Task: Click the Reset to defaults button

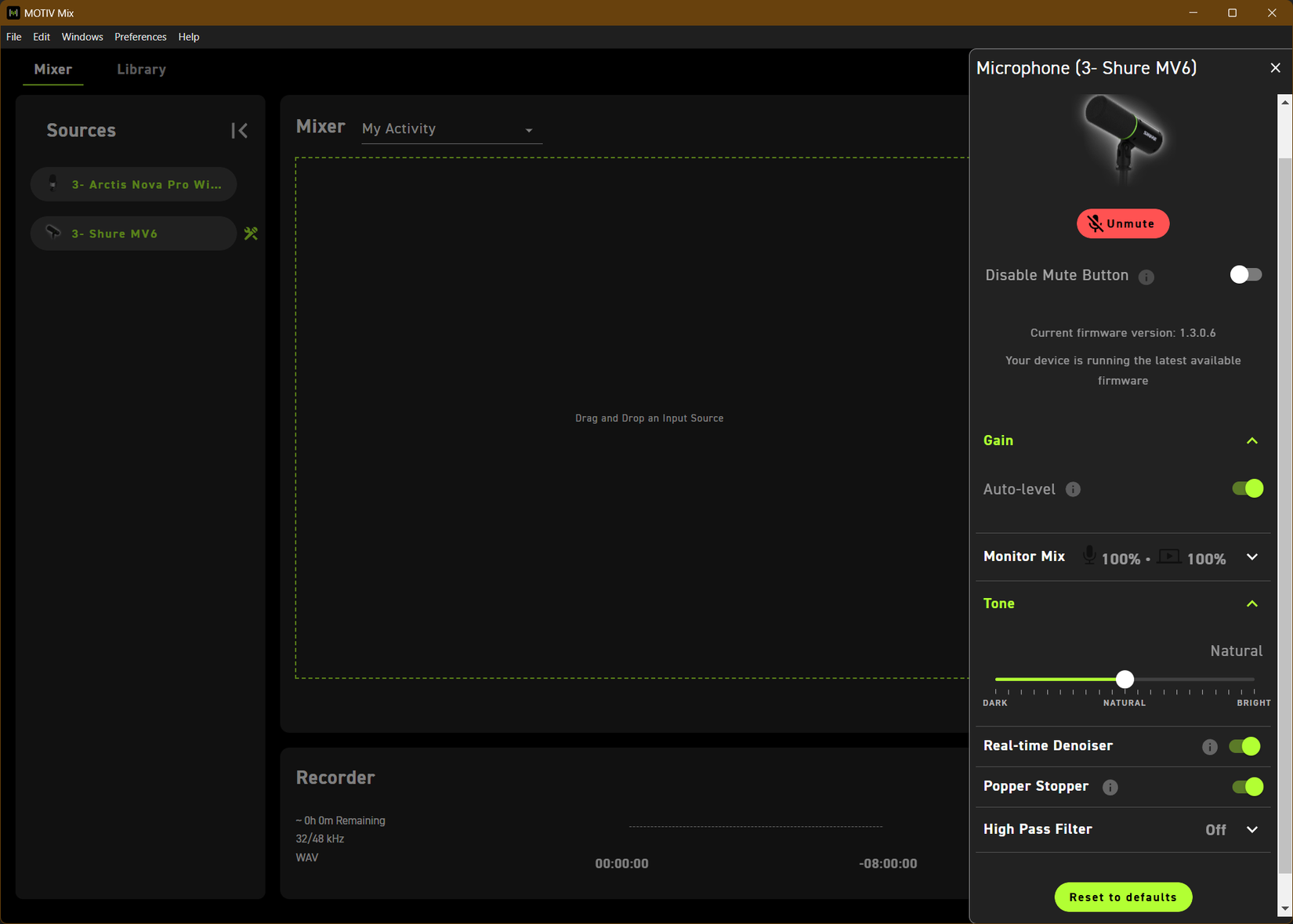Action: tap(1122, 897)
